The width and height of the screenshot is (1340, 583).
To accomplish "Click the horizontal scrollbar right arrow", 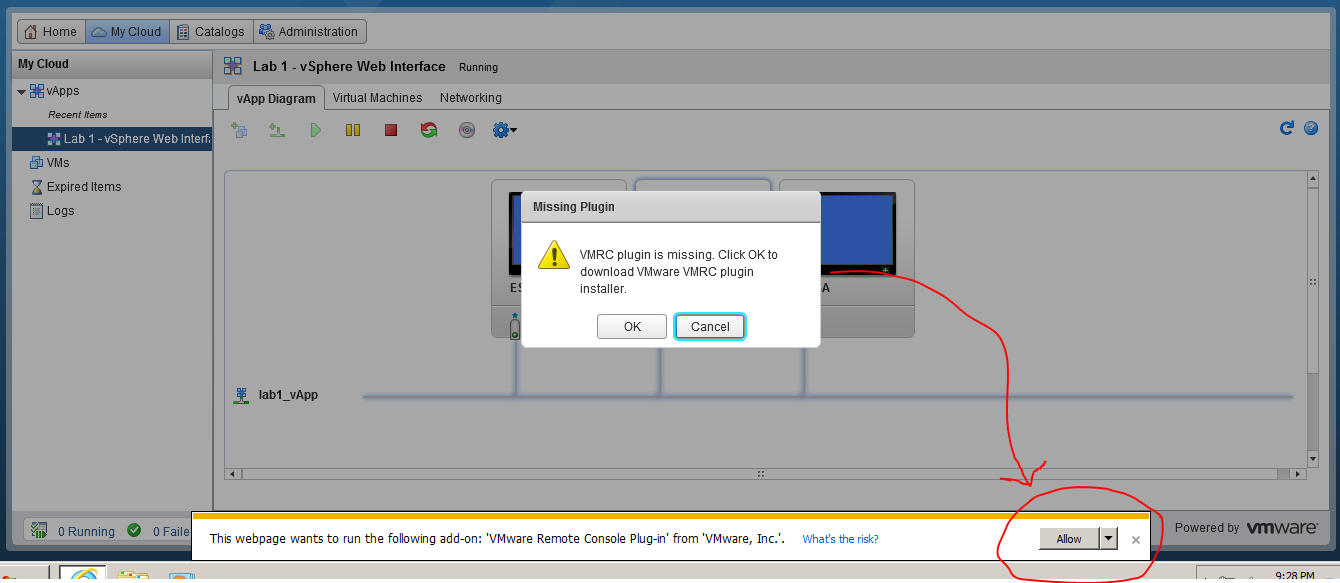I will pyautogui.click(x=1298, y=474).
